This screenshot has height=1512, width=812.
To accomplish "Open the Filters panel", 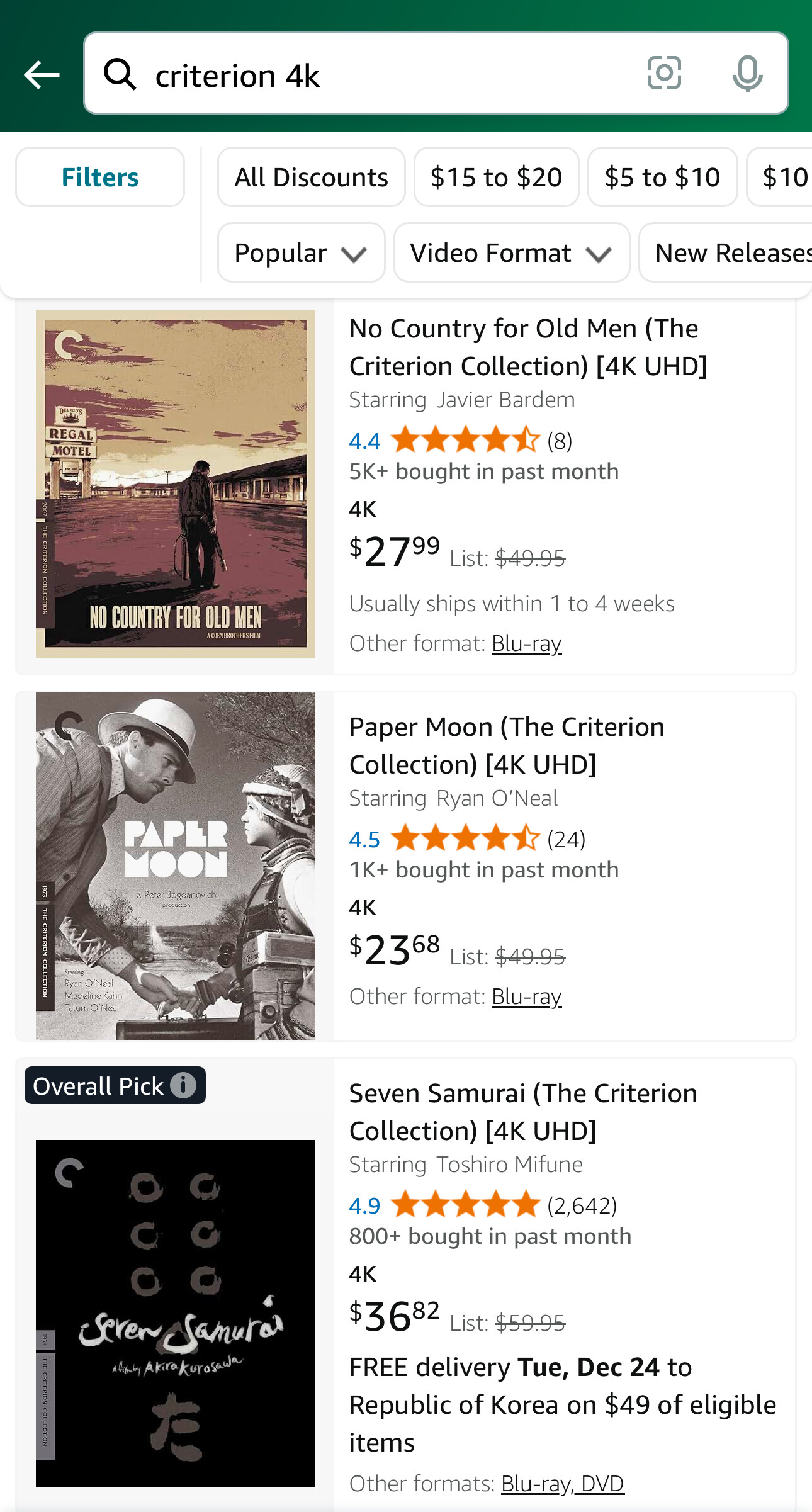I will click(100, 177).
